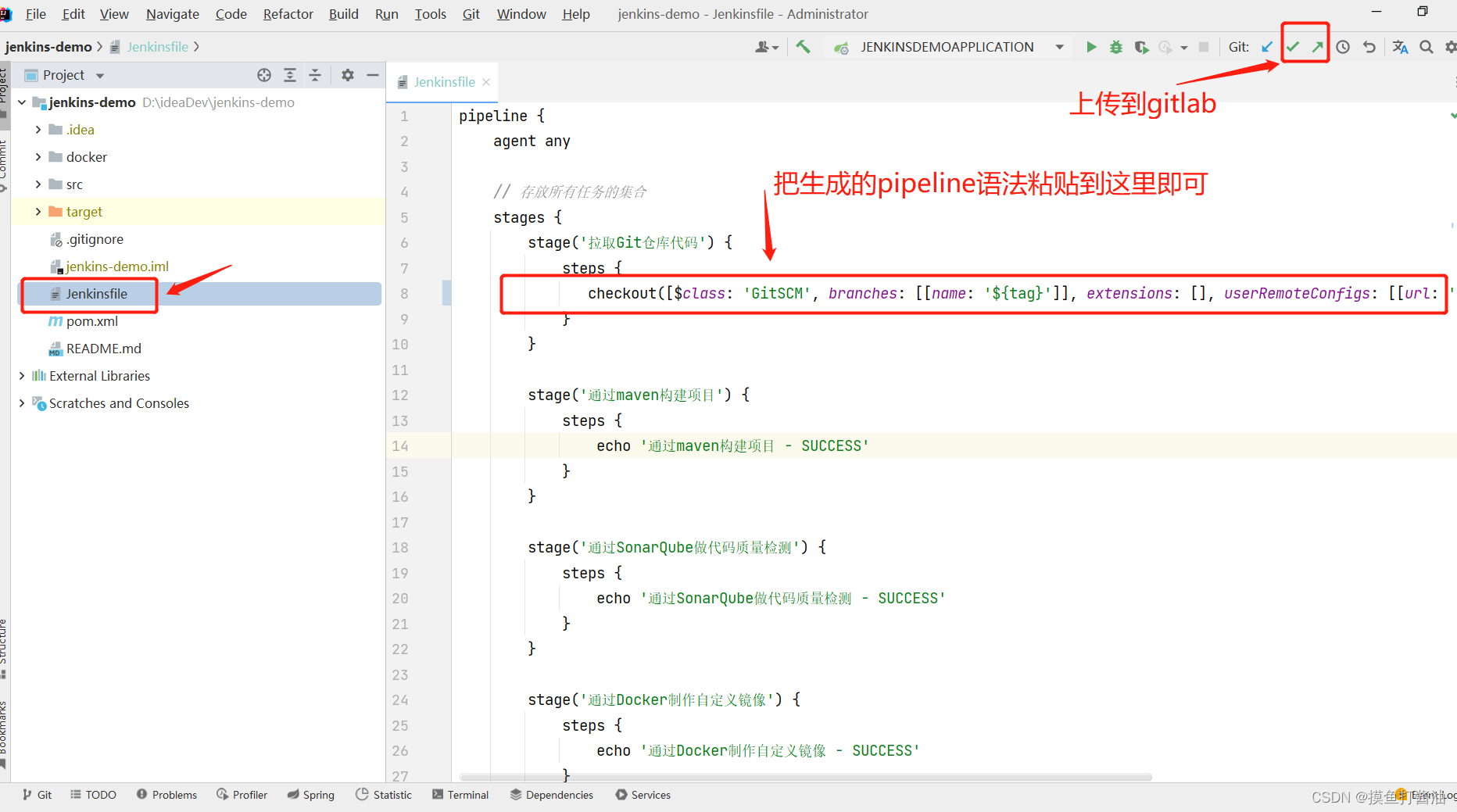The width and height of the screenshot is (1457, 812).
Task: Open Project panel gear options
Action: point(348,75)
